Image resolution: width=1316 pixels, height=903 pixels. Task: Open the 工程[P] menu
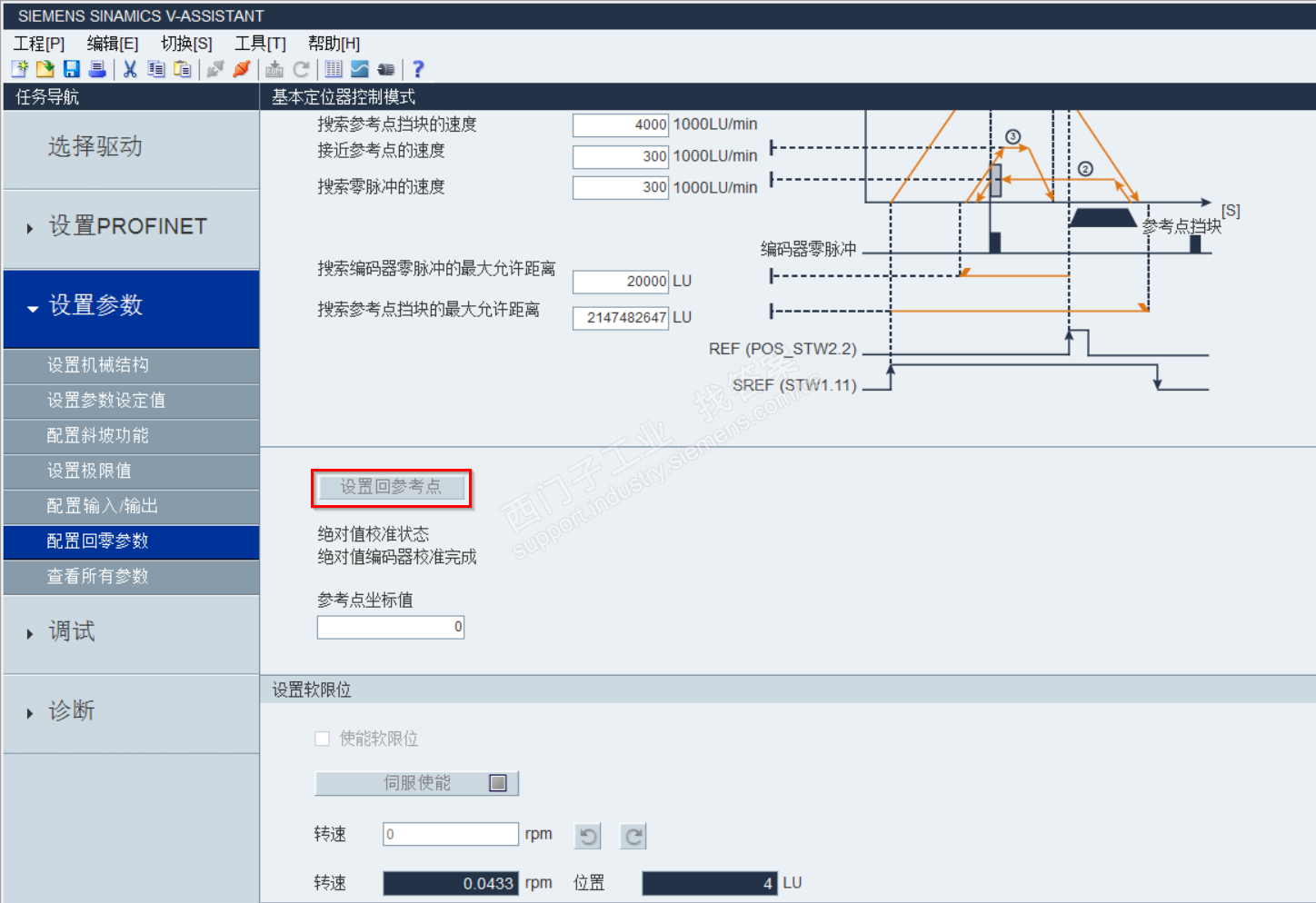[39, 44]
